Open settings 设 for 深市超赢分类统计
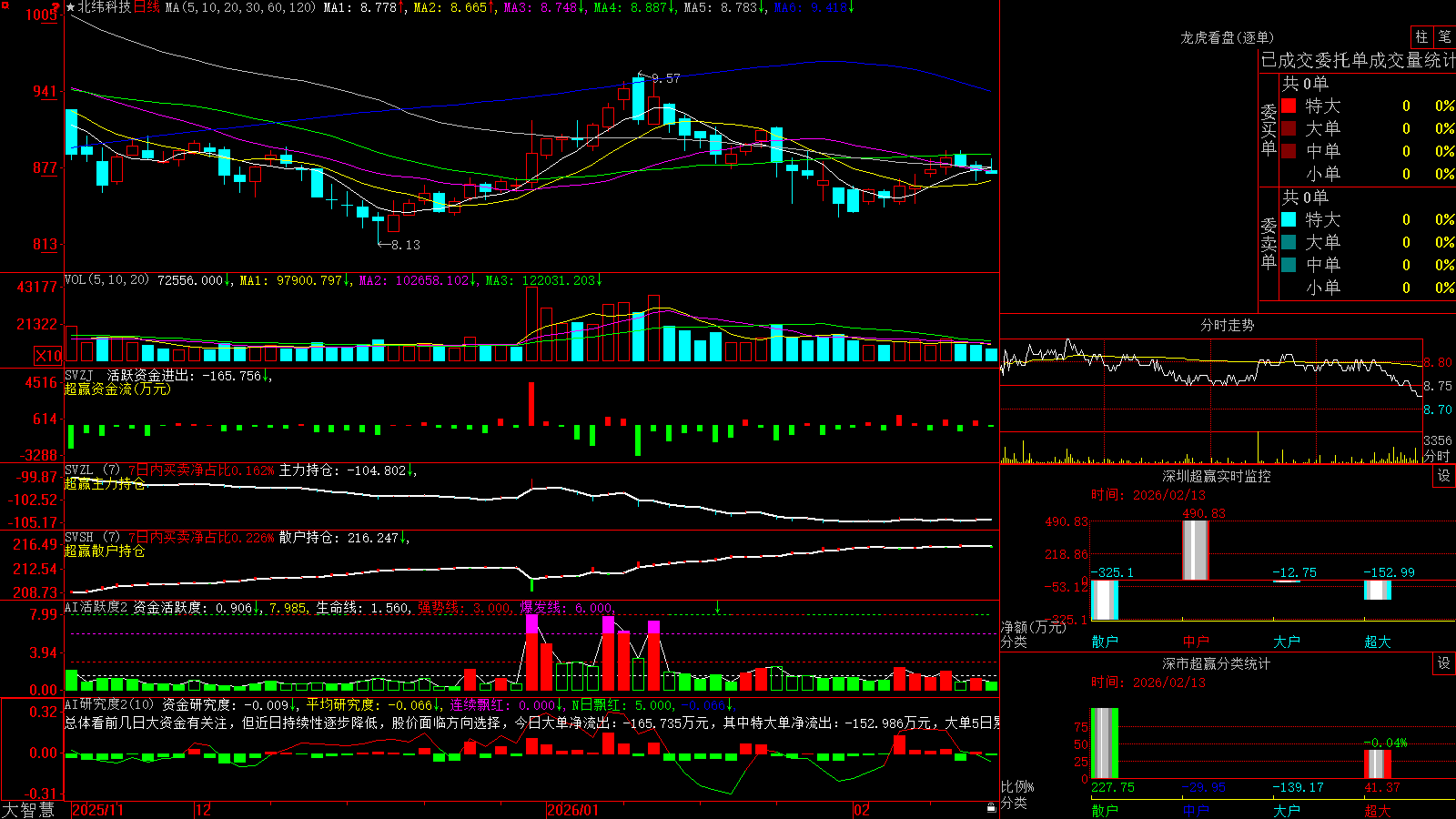Viewport: 1456px width, 819px height. (x=1444, y=663)
